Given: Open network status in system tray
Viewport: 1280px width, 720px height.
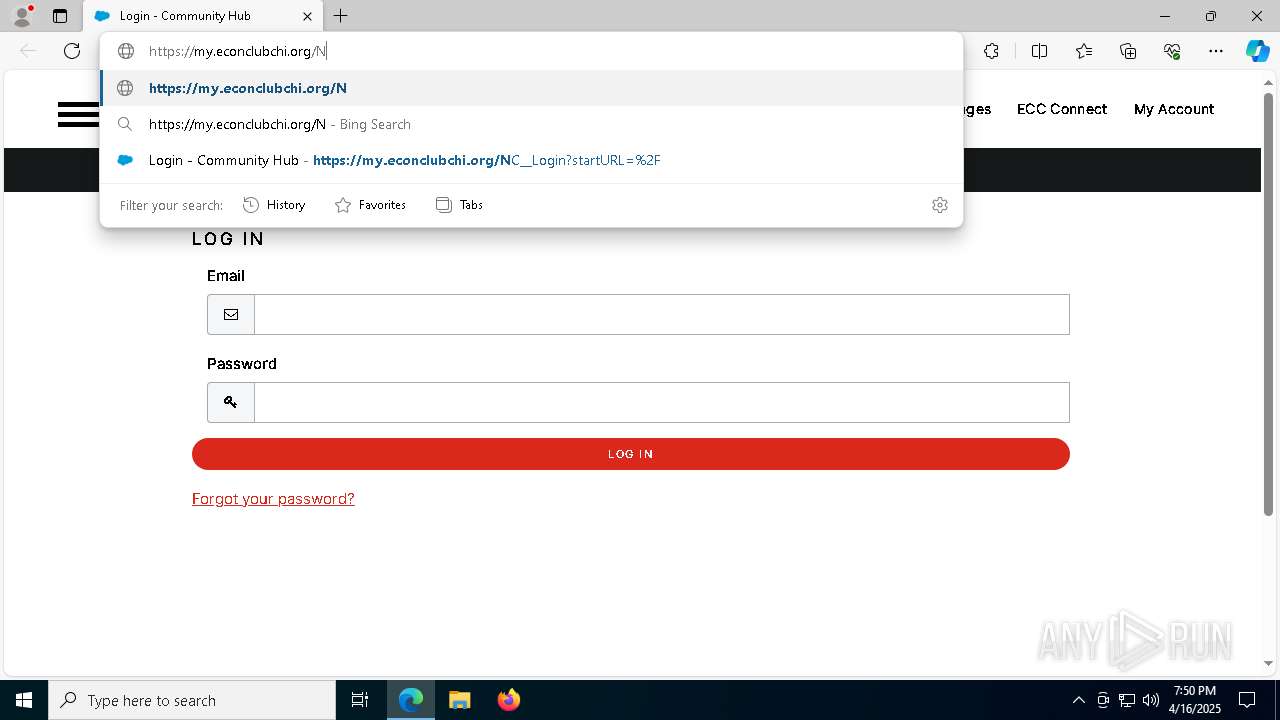Looking at the screenshot, I should coord(1127,700).
